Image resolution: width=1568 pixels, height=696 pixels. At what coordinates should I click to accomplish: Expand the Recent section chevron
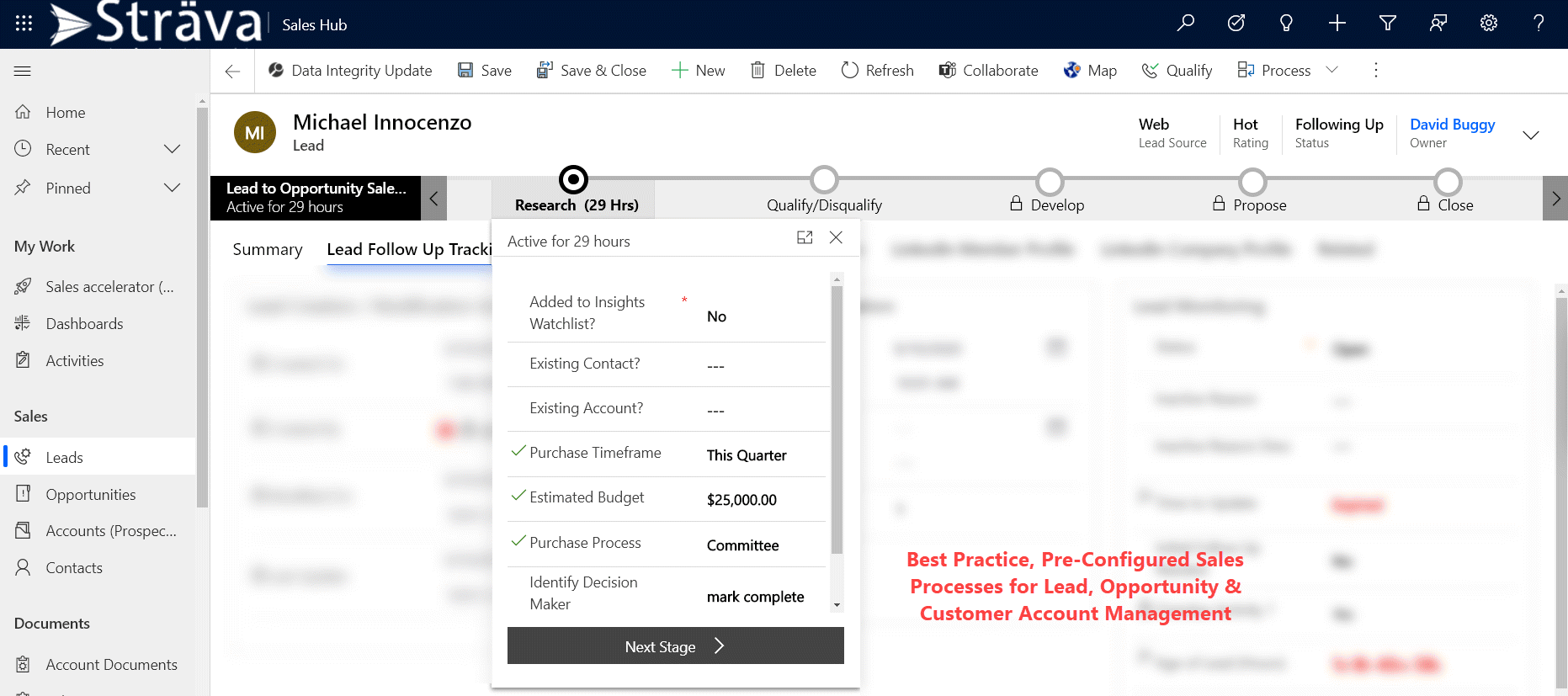(173, 149)
